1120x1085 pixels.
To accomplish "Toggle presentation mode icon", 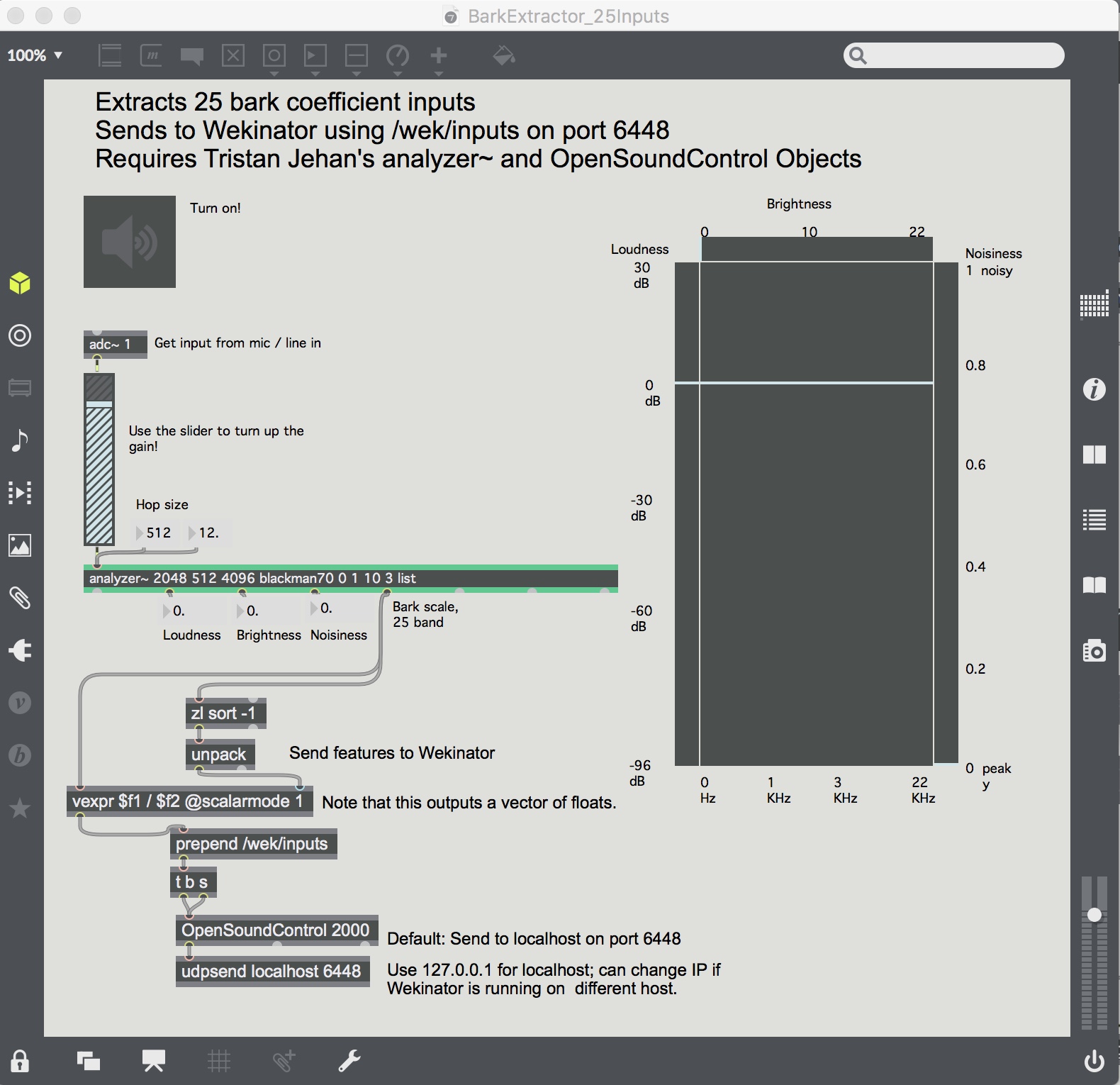I will tap(154, 1061).
